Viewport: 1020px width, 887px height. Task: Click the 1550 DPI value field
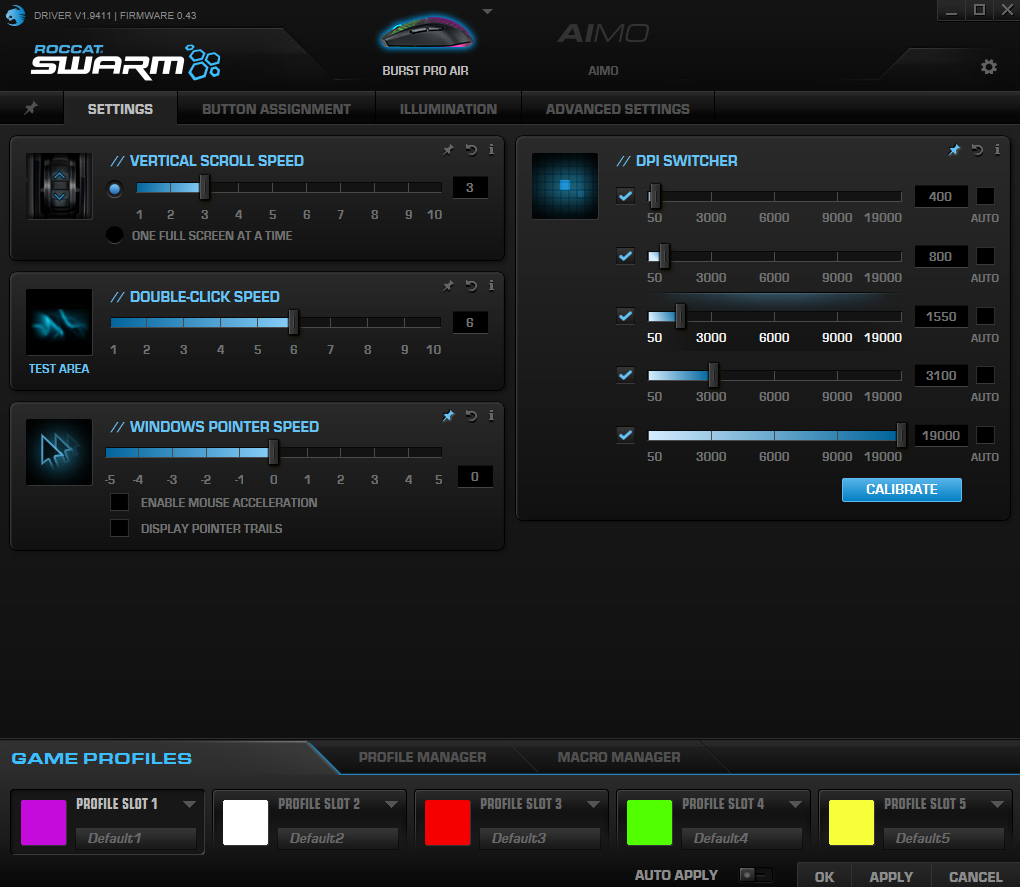point(941,316)
